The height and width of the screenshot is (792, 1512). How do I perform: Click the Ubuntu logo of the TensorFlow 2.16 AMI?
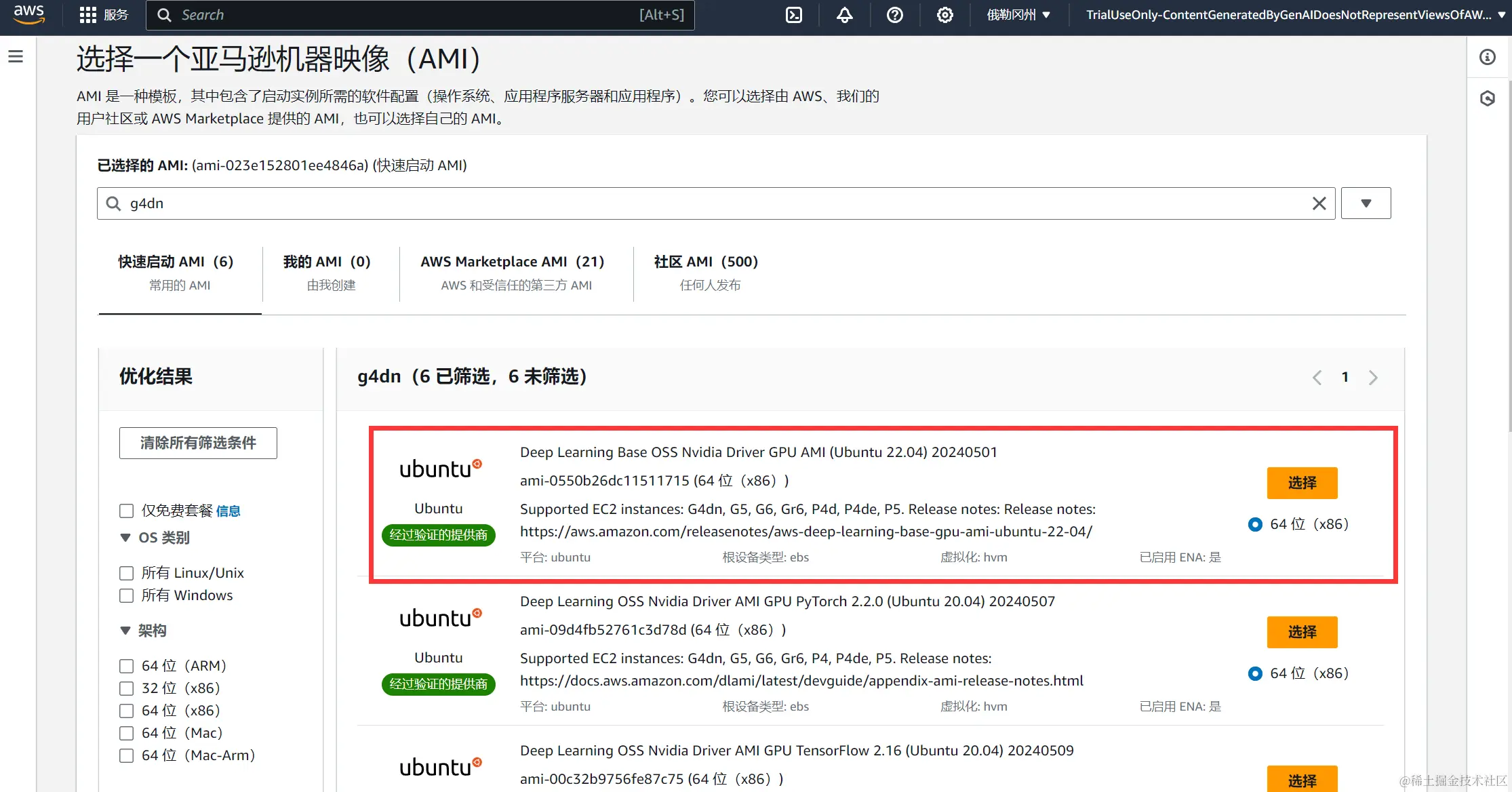click(x=440, y=767)
